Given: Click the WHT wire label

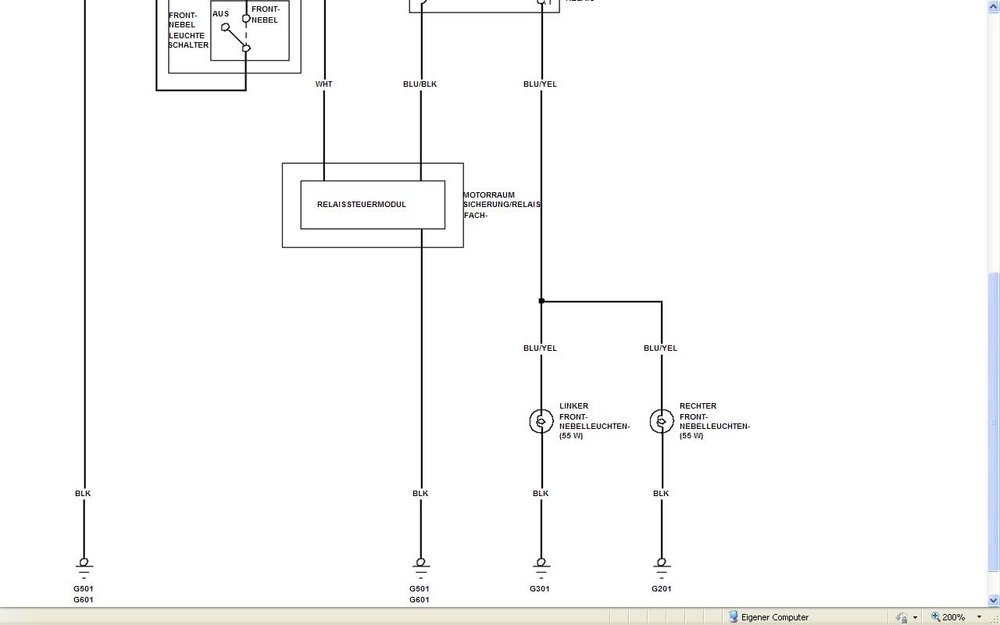Looking at the screenshot, I should pos(324,84).
